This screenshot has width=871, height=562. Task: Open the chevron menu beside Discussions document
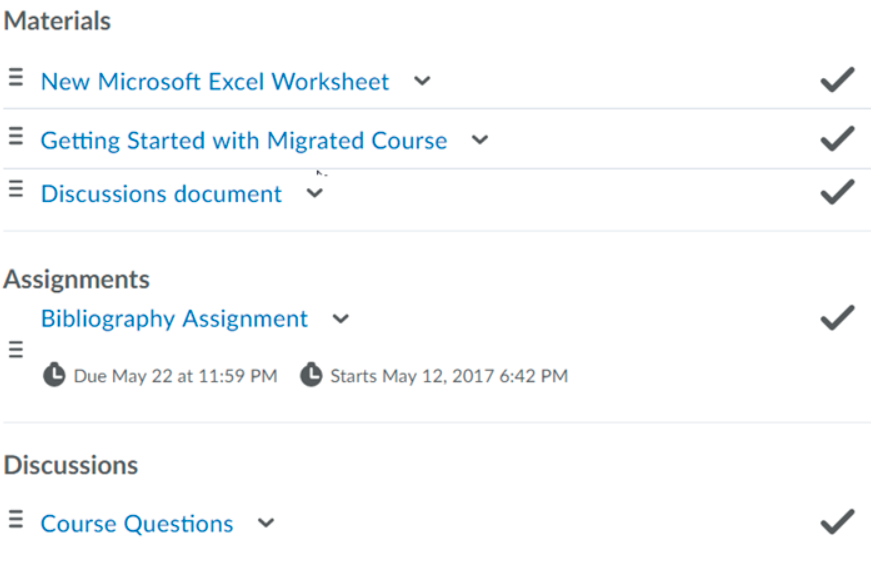coord(315,193)
